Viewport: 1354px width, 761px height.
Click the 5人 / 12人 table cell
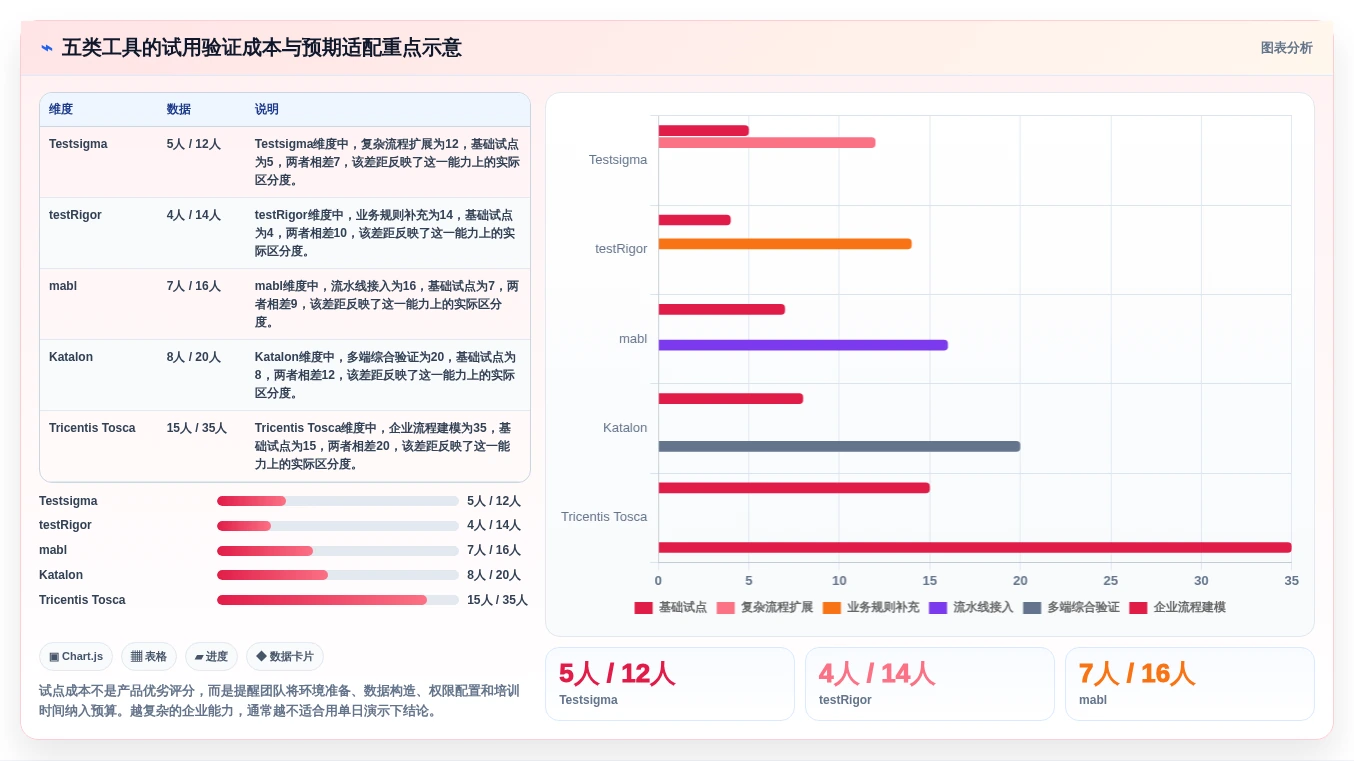click(x=194, y=144)
